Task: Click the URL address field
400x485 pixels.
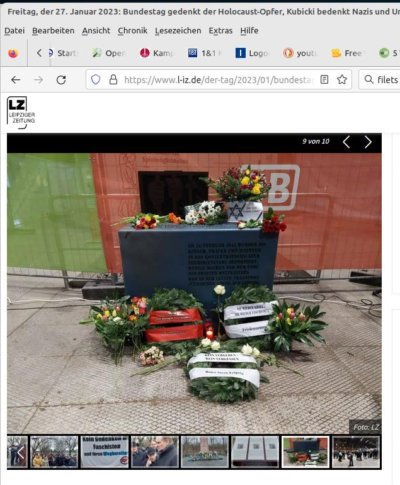Action: pos(218,80)
